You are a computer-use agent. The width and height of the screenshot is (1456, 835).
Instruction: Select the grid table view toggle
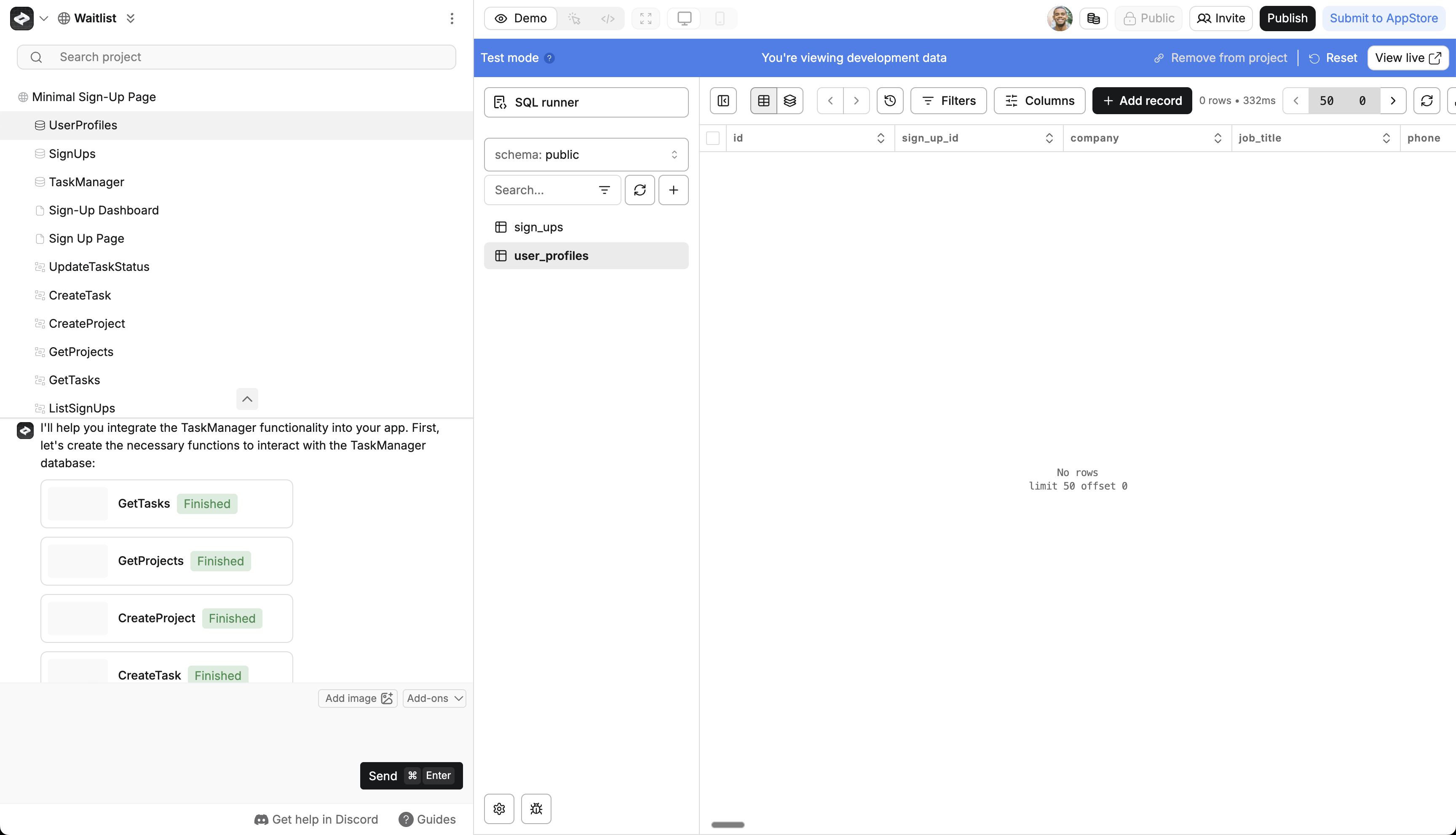point(763,101)
